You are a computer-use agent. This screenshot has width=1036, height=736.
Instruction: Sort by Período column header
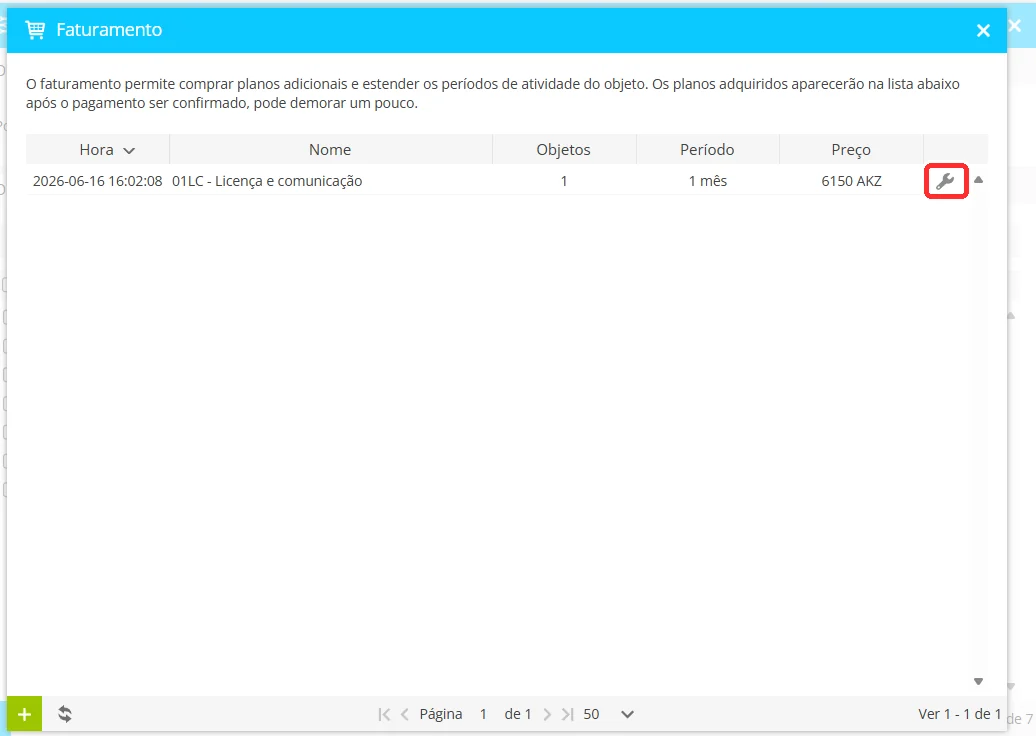coord(707,149)
